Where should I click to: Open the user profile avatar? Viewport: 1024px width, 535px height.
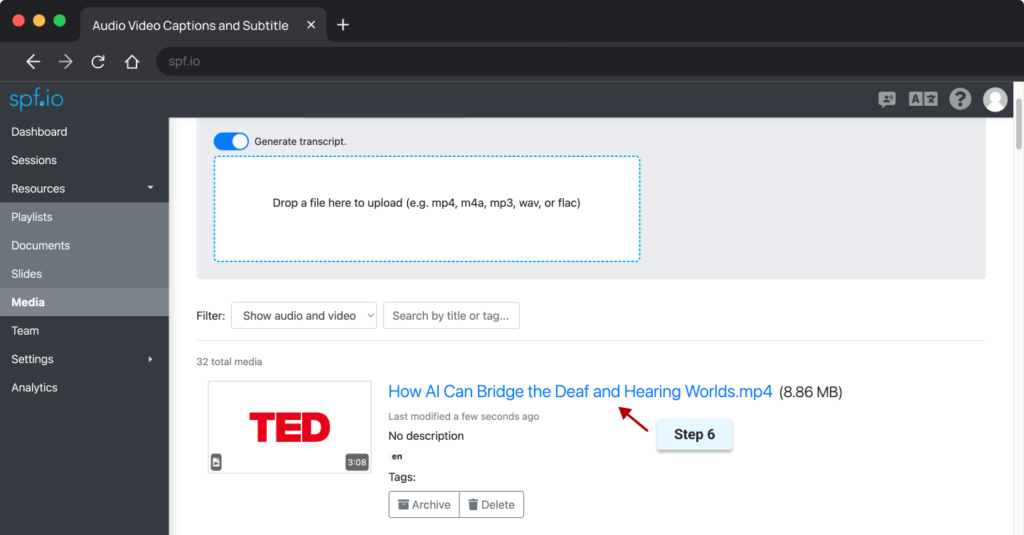pyautogui.click(x=995, y=99)
